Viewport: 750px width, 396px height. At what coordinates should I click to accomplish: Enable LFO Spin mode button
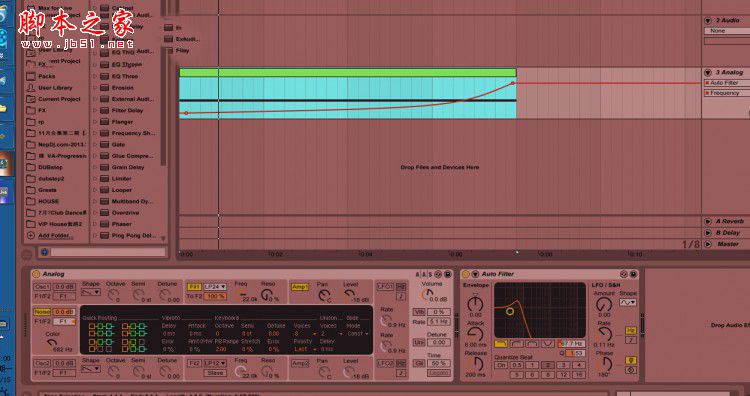[x=630, y=370]
